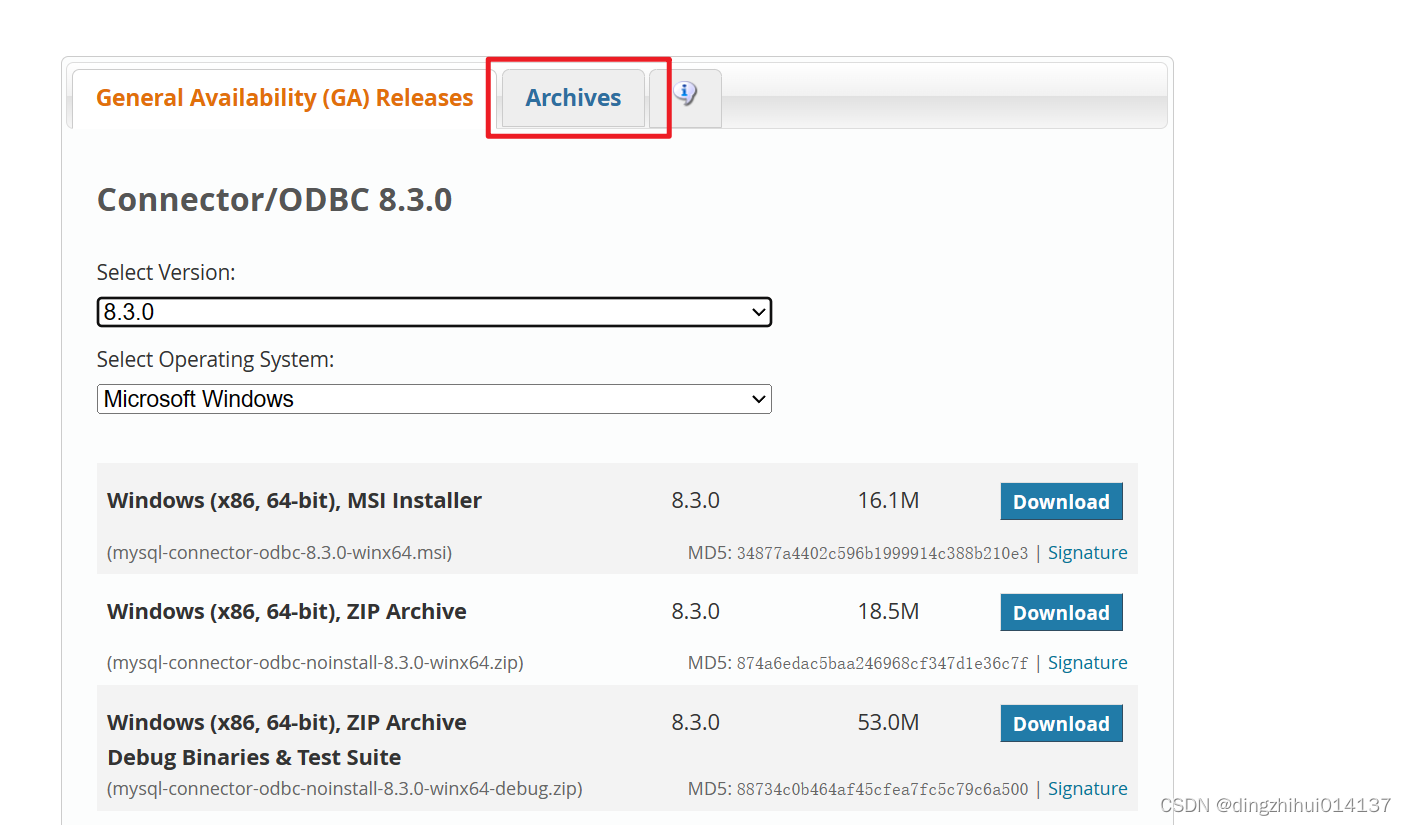The width and height of the screenshot is (1406, 825).
Task: Click the 16.1M file size label
Action: click(888, 500)
